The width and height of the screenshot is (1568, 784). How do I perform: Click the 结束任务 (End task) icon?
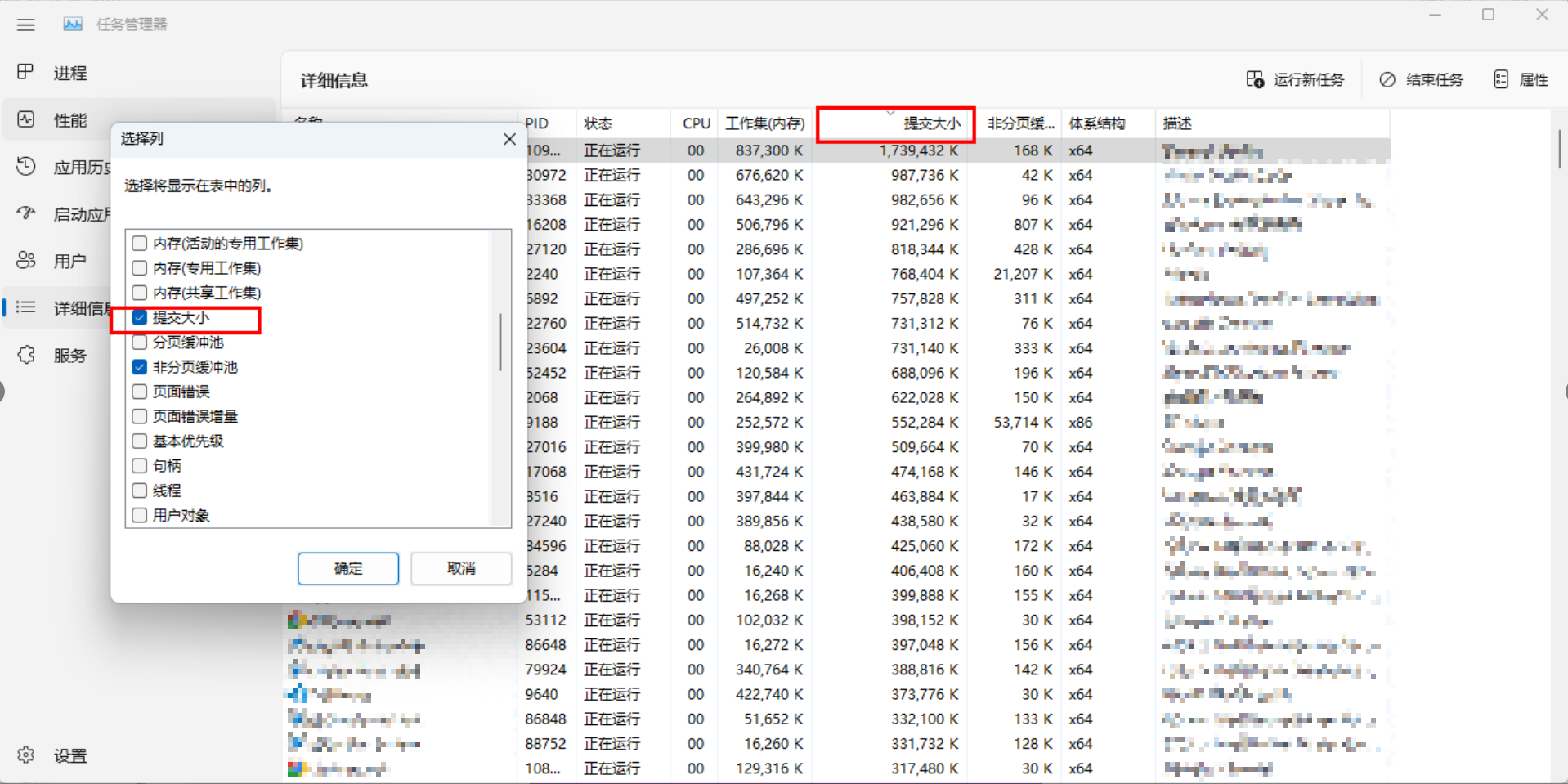click(1387, 79)
